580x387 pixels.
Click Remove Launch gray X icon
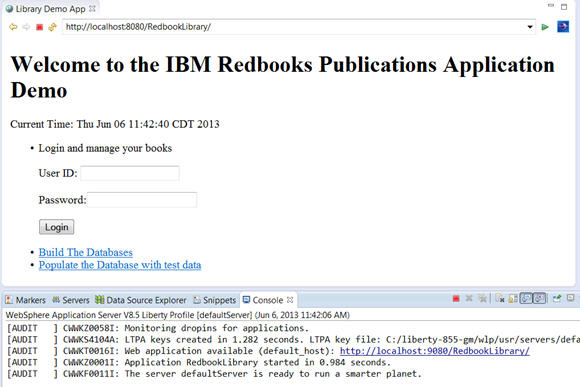tap(469, 298)
